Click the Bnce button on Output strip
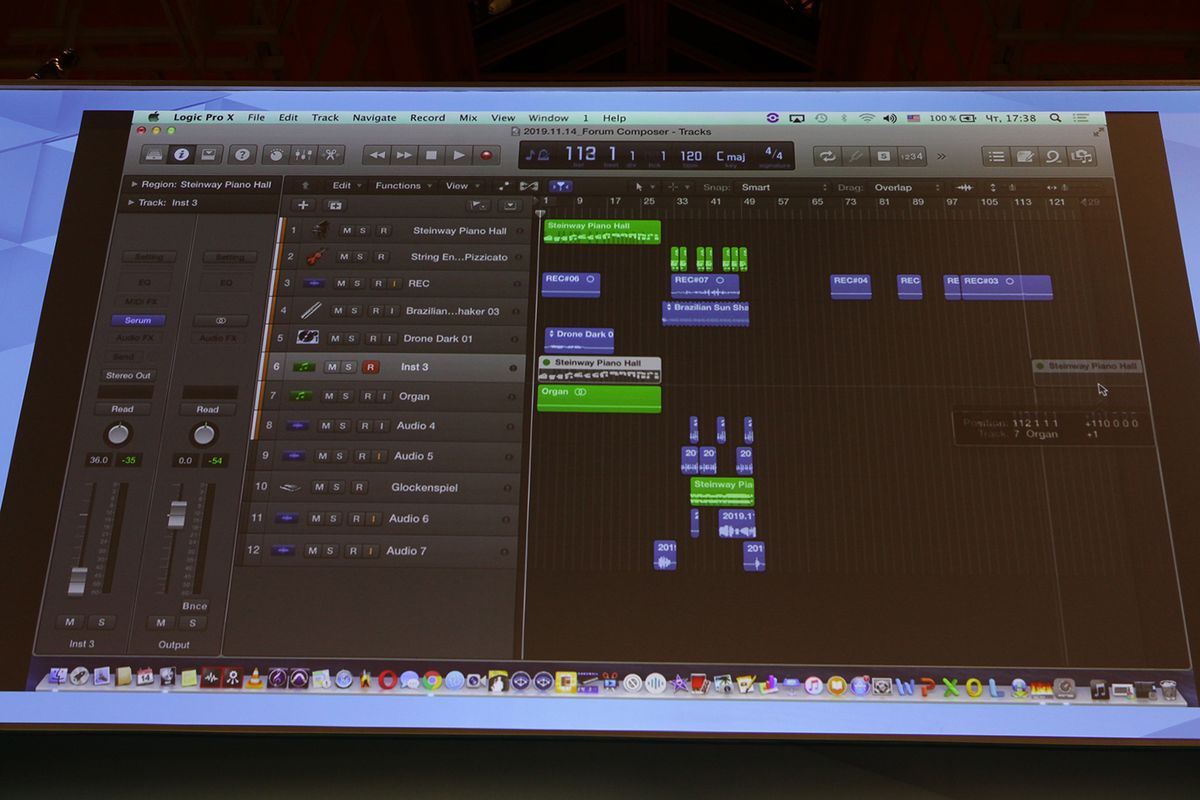Screen dimensions: 1200x800 tap(194, 606)
